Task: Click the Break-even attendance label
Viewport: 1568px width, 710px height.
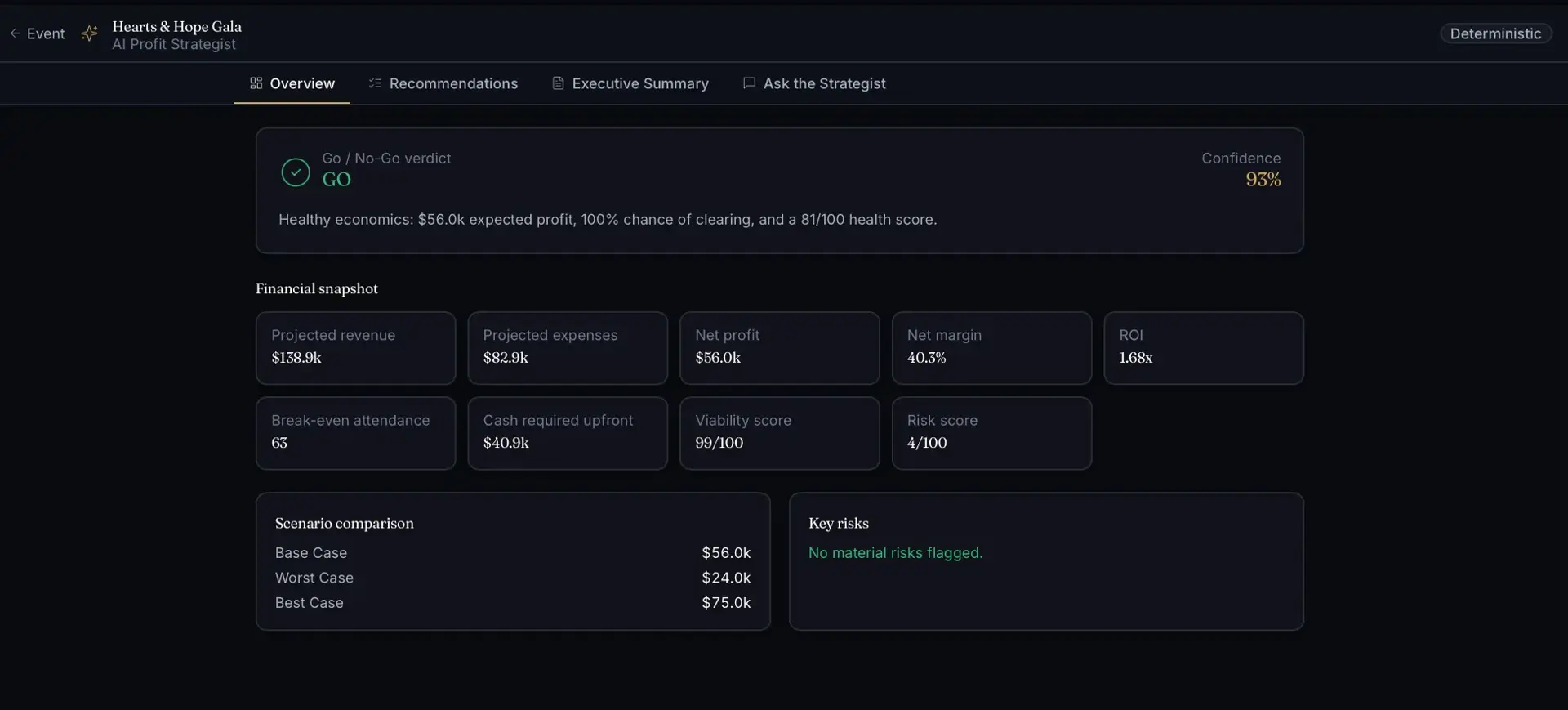Action: [x=350, y=420]
